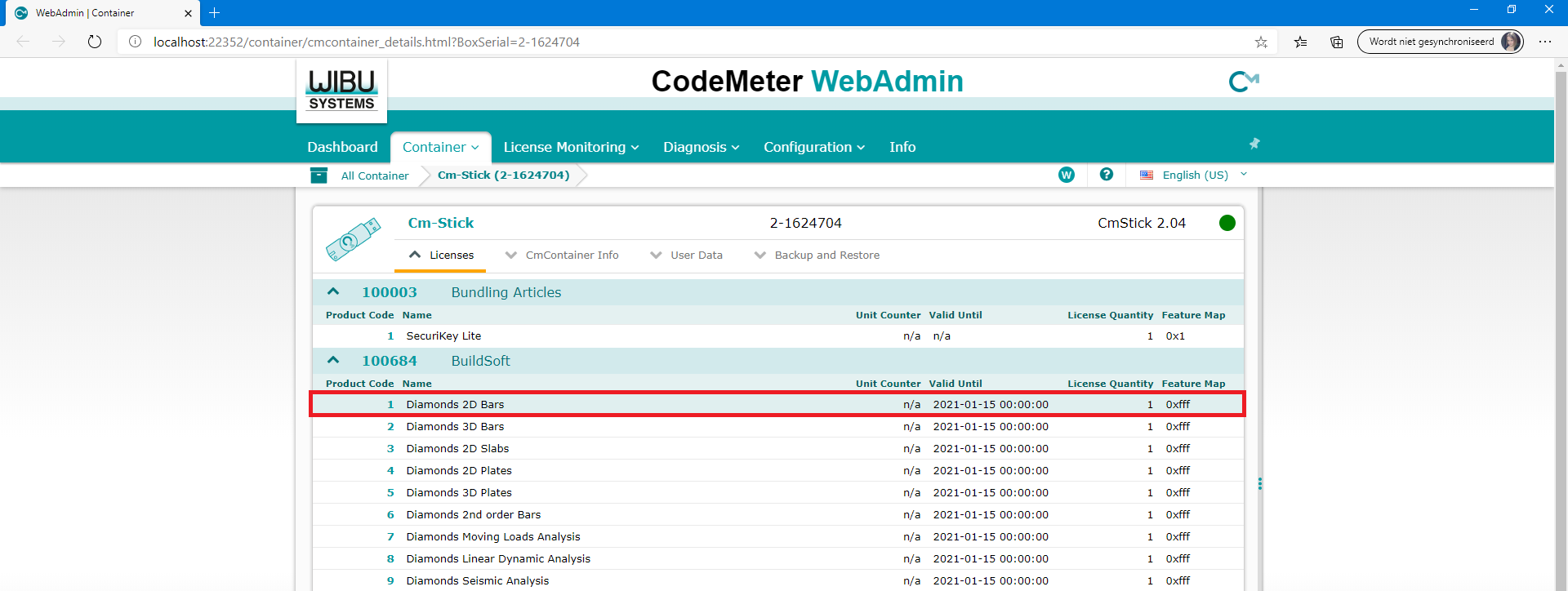Open the Configuration menu dropdown
Screen dimensions: 1568x591
coord(814,147)
